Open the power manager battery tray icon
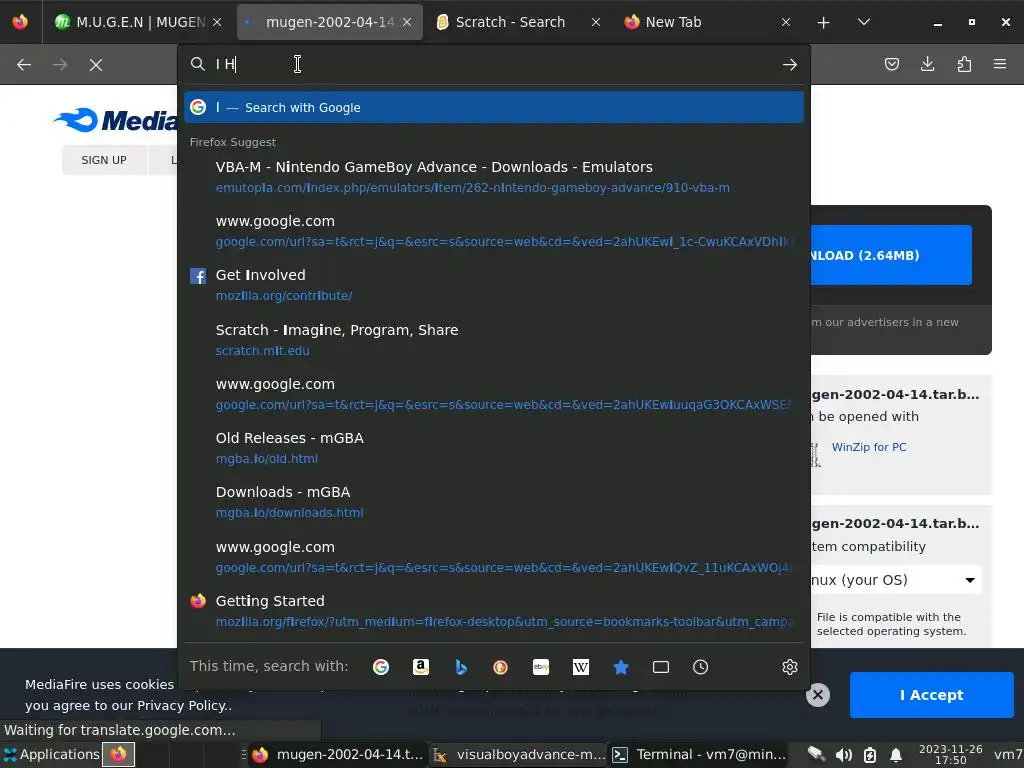Screen dimensions: 1024x768 [x=870, y=755]
